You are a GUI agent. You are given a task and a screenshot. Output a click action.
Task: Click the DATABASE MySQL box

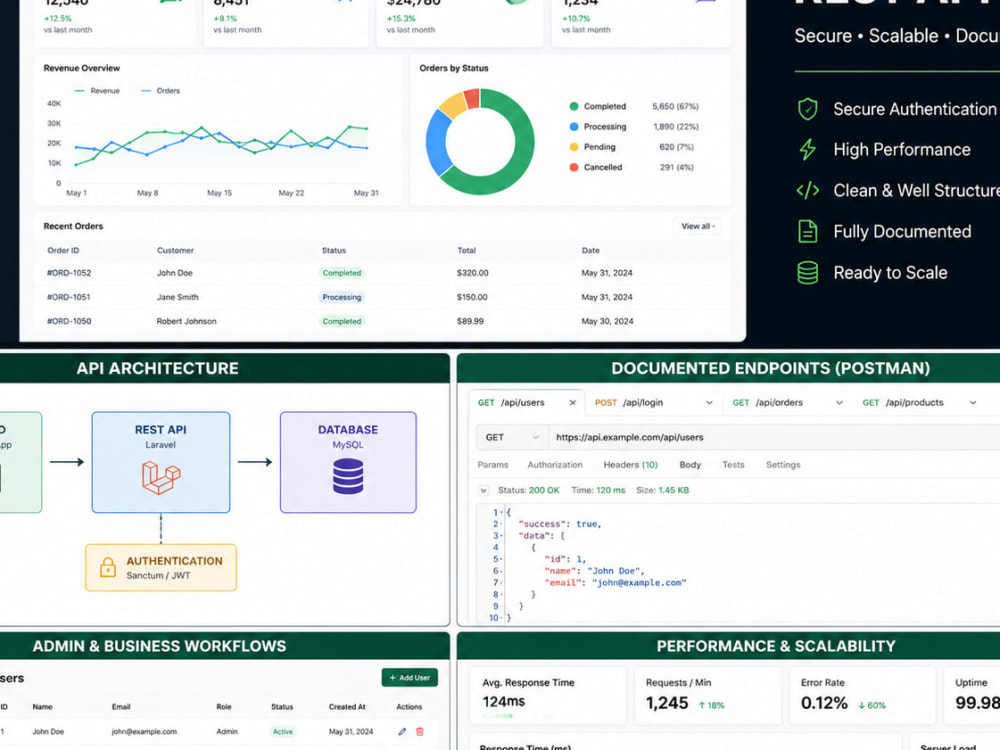coord(348,462)
